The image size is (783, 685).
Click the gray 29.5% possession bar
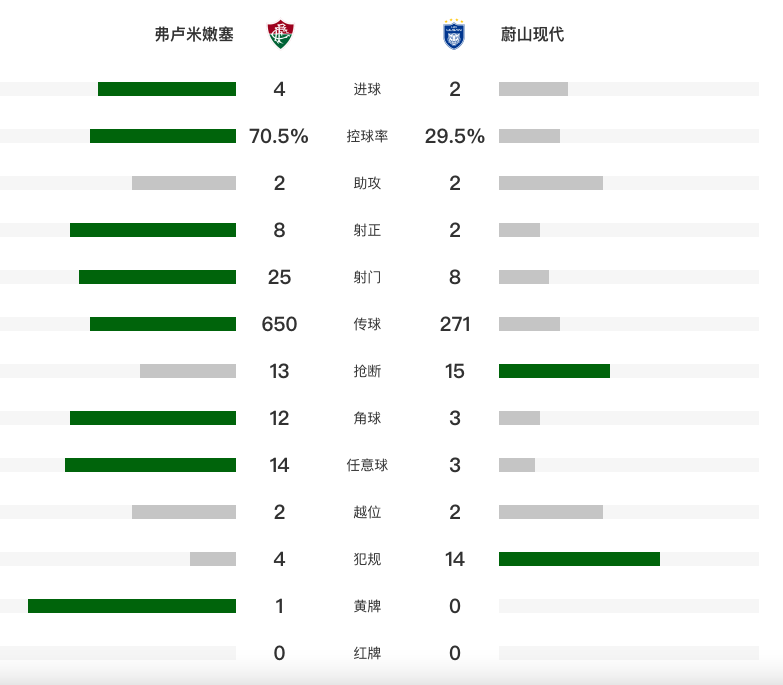[x=529, y=136]
